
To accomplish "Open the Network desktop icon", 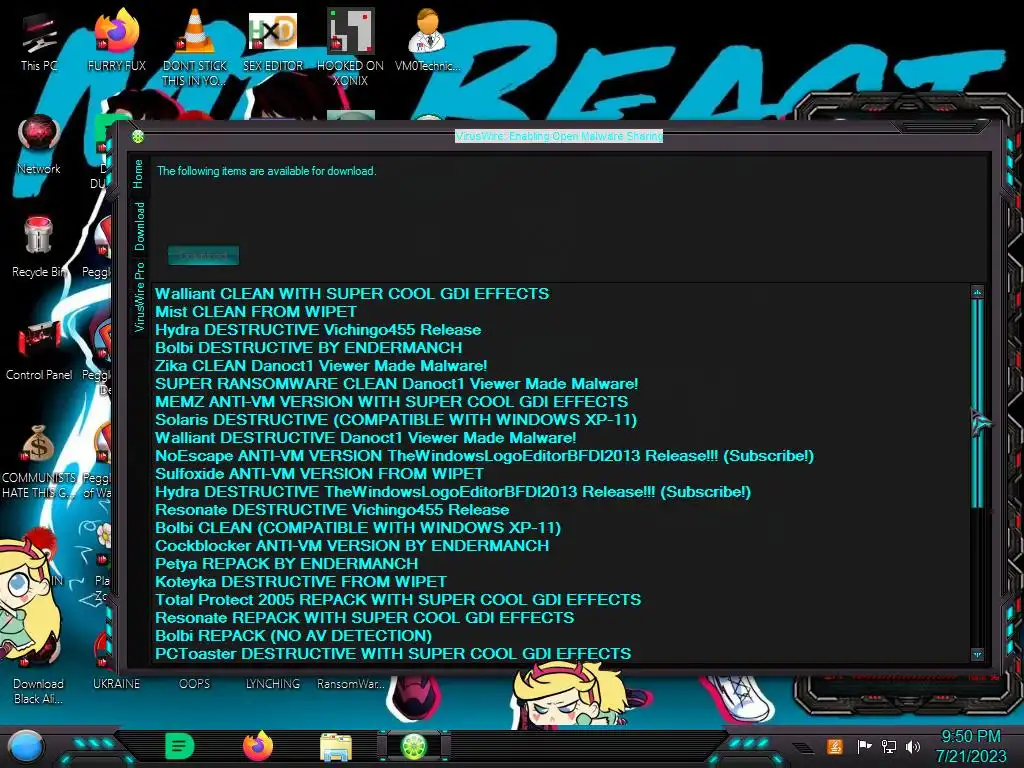I will coord(39,145).
